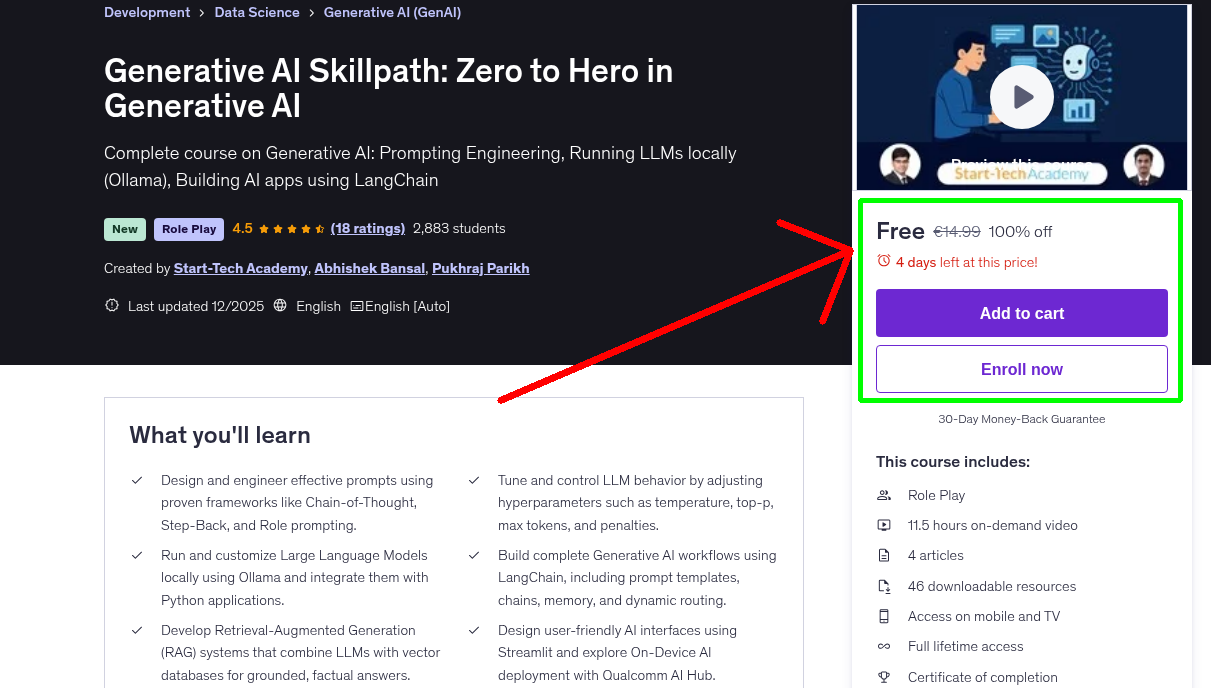Open instructor Abhishek Bansal's page

369,268
